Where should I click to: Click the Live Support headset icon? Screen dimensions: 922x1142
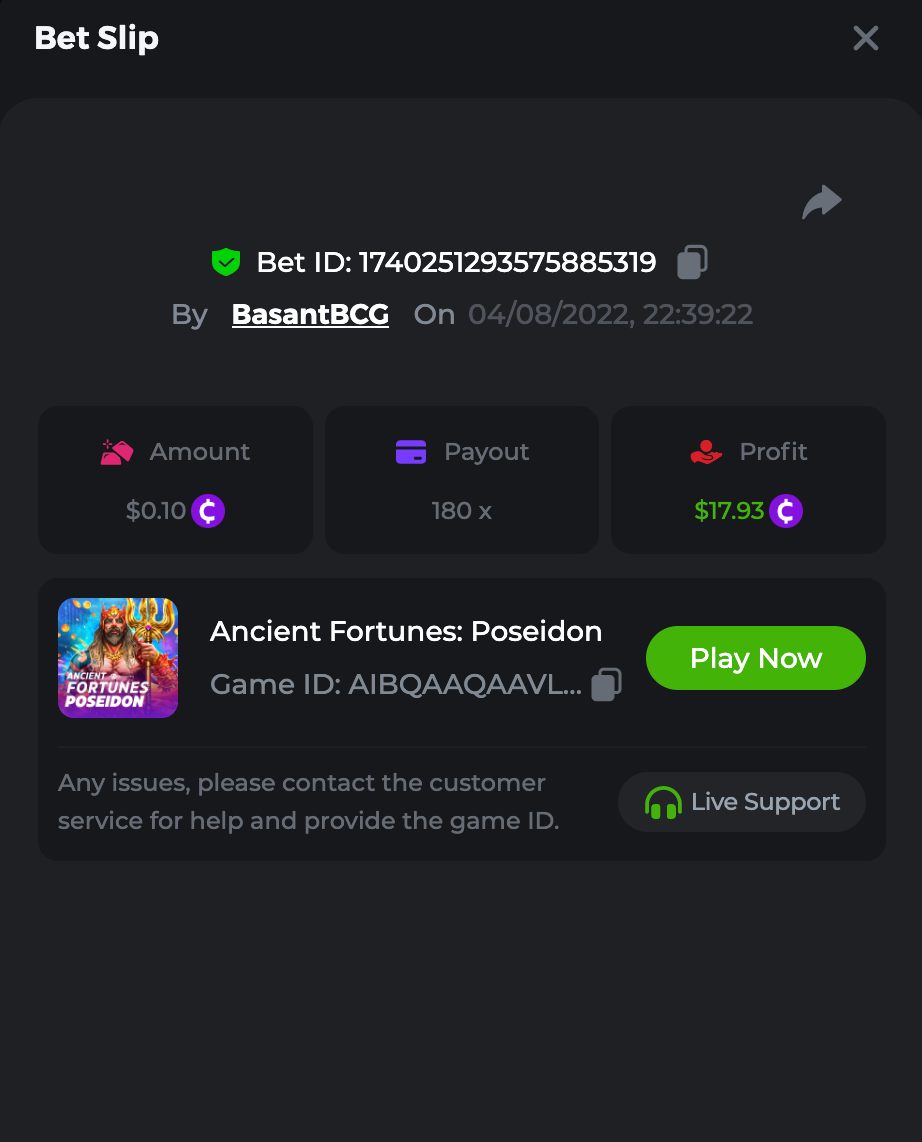click(x=662, y=803)
